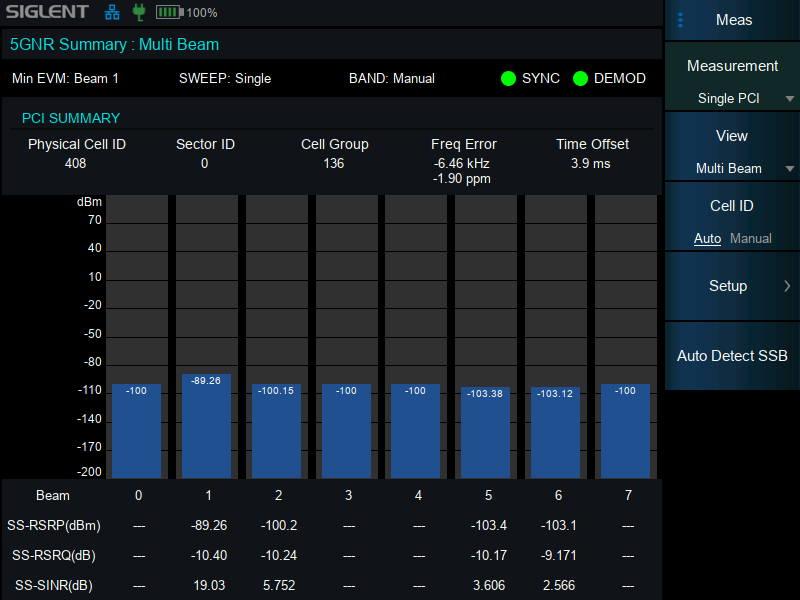The width and height of the screenshot is (800, 600).
Task: Click the three-dot icon beside Meas
Action: (681, 20)
